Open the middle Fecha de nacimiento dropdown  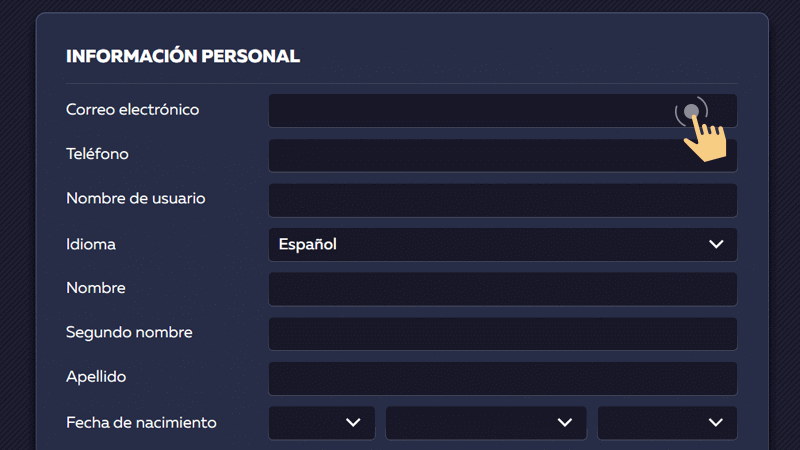pyautogui.click(x=486, y=423)
